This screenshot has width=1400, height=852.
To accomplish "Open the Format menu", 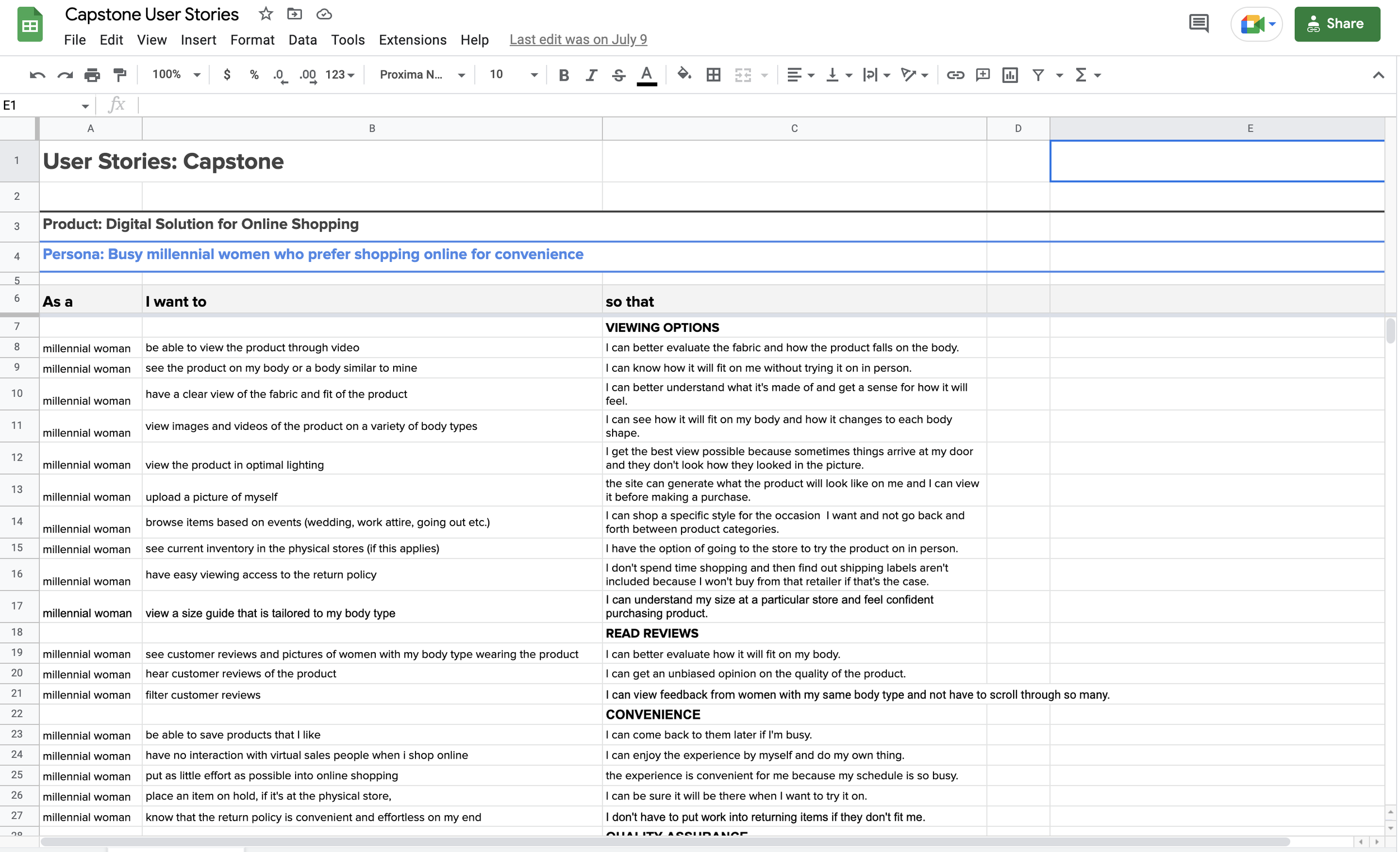I will [252, 40].
